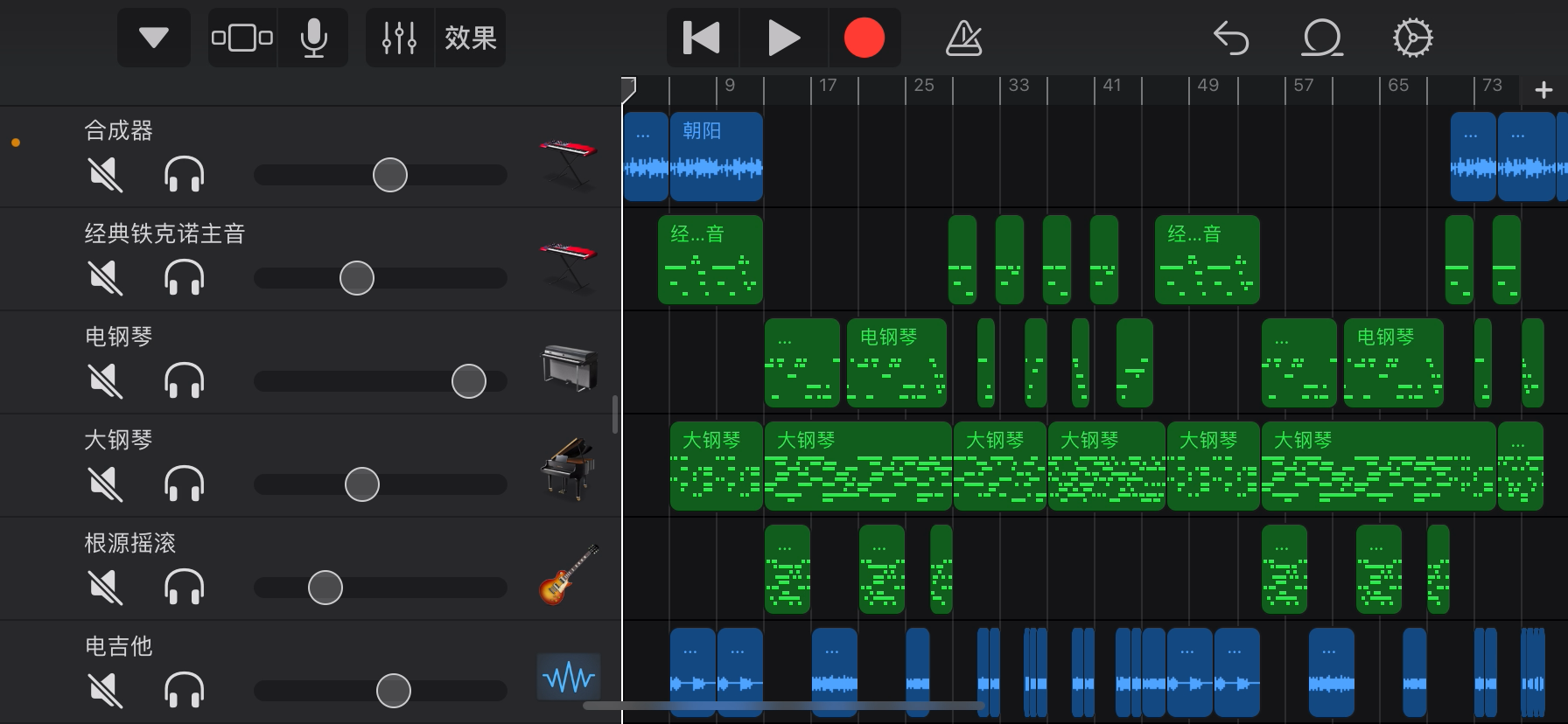Tap the microphone instrument button
This screenshot has width=1568, height=724.
[x=313, y=38]
